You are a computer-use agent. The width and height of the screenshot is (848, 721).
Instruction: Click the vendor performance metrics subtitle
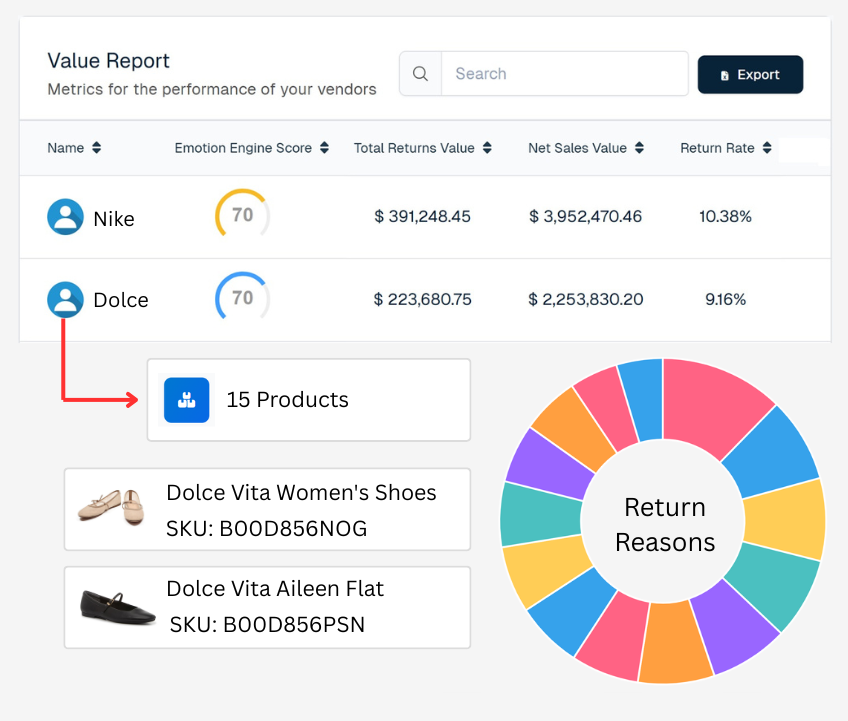[212, 89]
